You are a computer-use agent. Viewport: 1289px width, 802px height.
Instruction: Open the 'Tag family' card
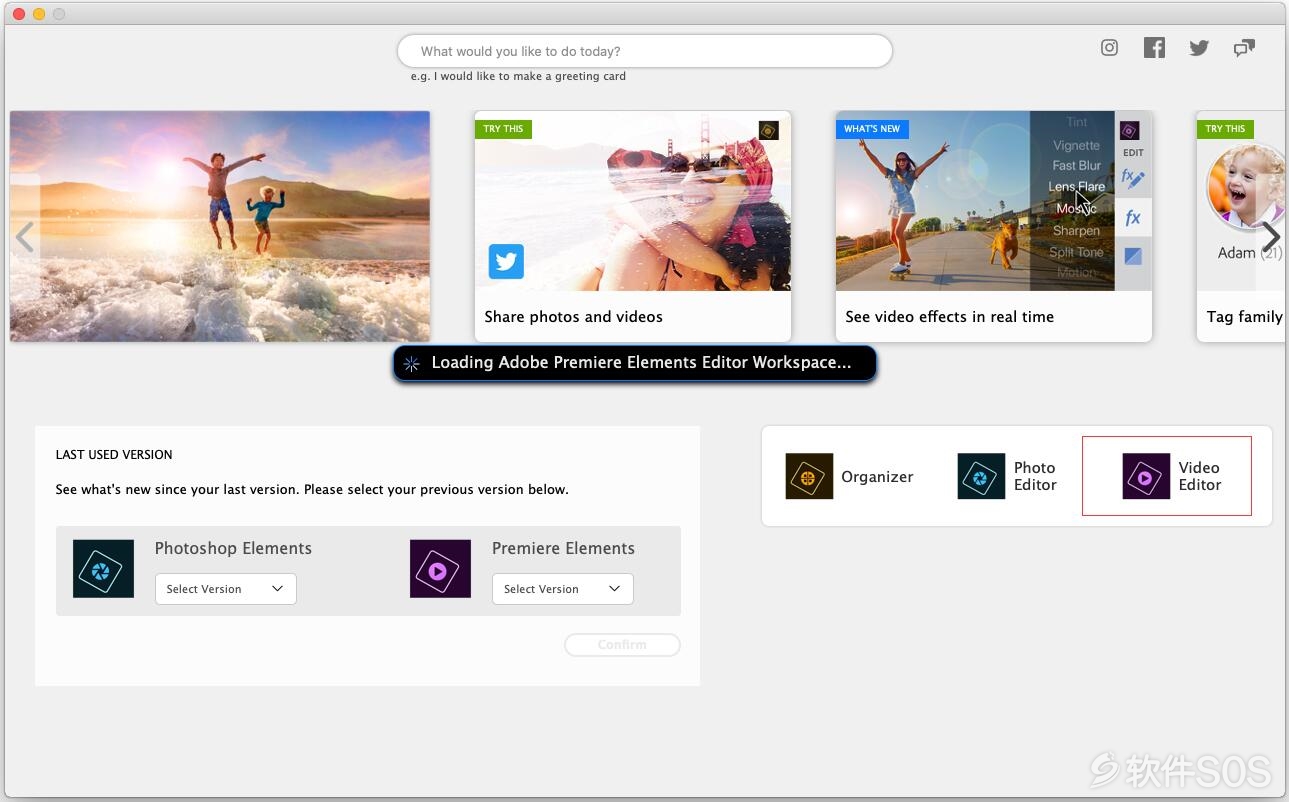point(1241,226)
